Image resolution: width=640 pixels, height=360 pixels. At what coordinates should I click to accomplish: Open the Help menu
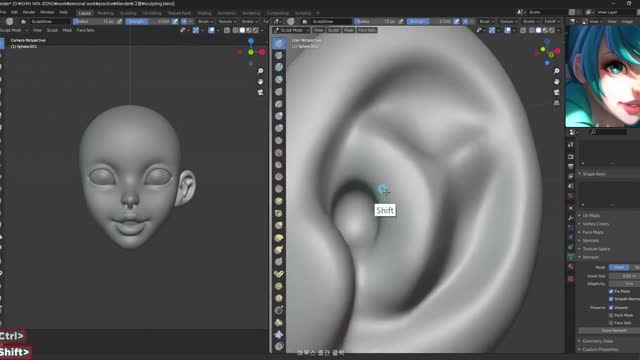click(x=63, y=12)
